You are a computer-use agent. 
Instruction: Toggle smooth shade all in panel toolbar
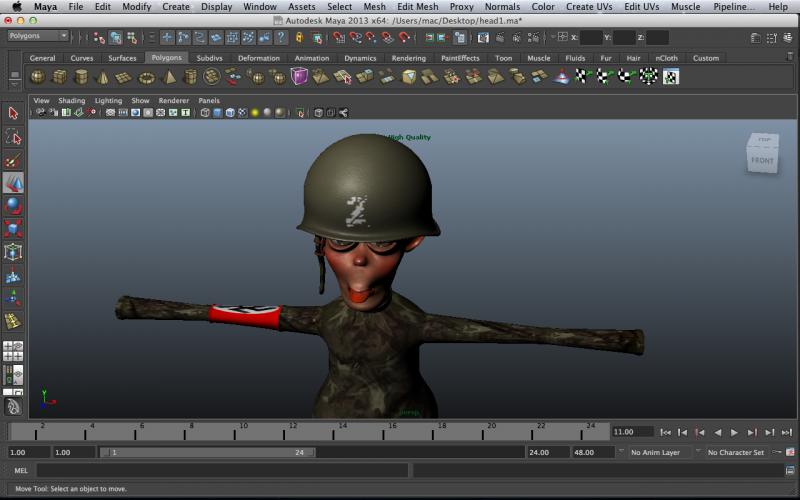217,113
